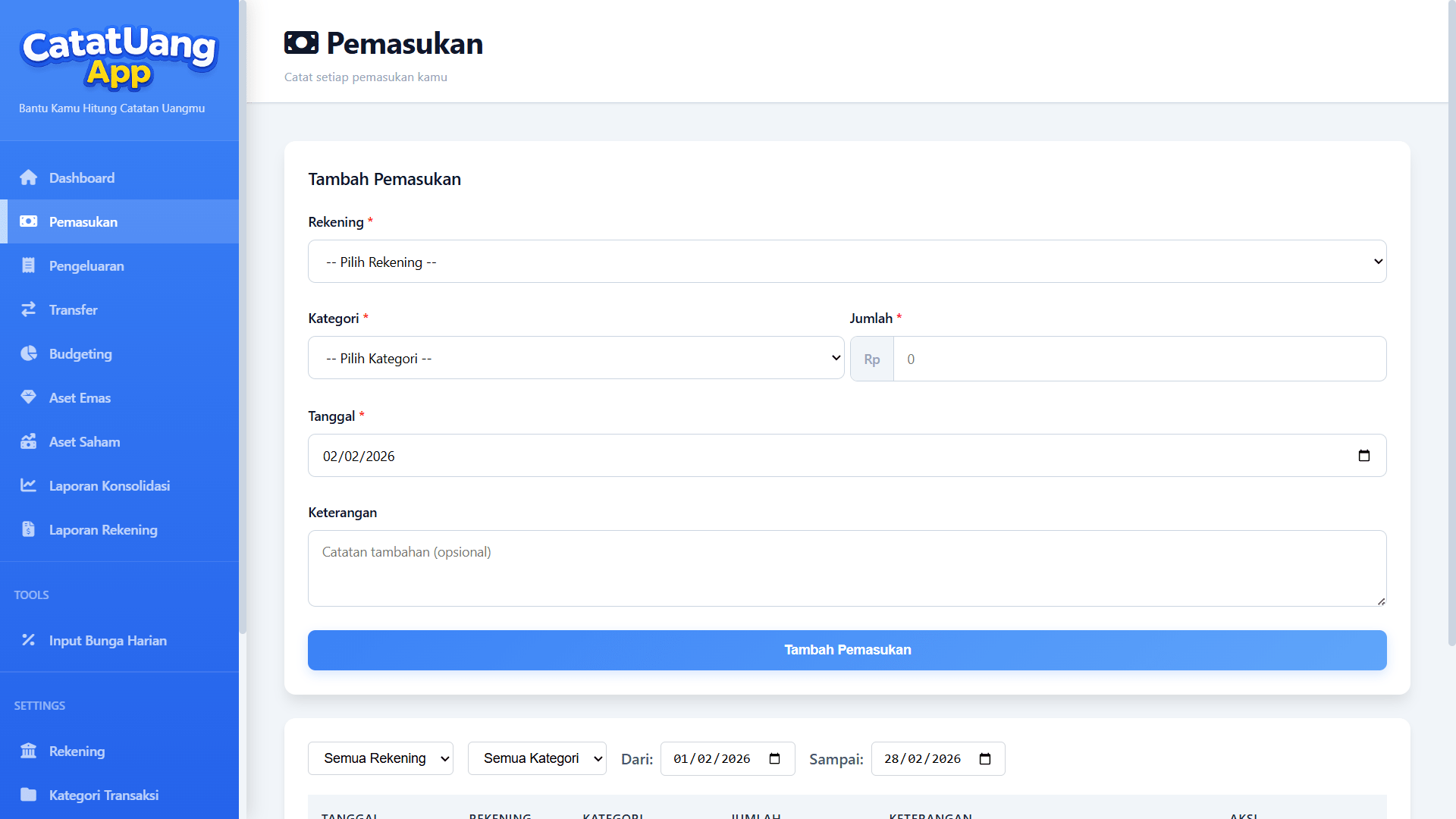Expand the Pilih Rekening dropdown

pyautogui.click(x=847, y=262)
